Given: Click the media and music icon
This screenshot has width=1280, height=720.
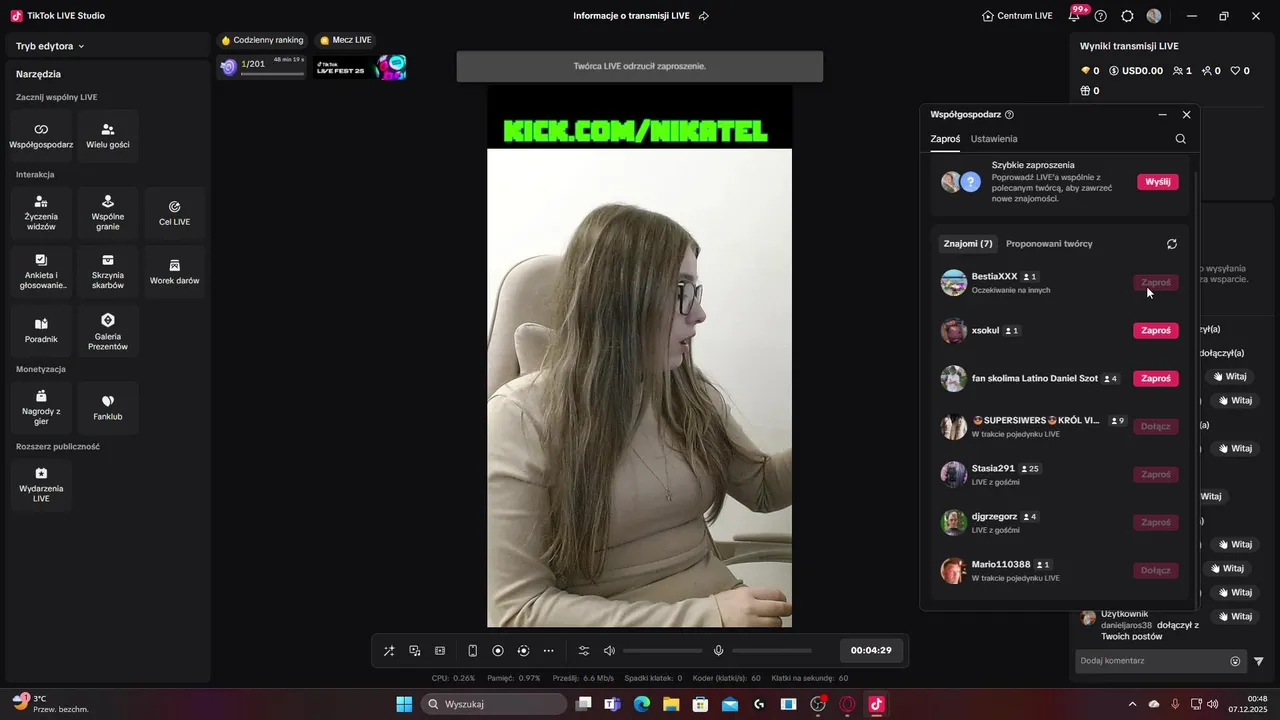Looking at the screenshot, I should (x=415, y=651).
